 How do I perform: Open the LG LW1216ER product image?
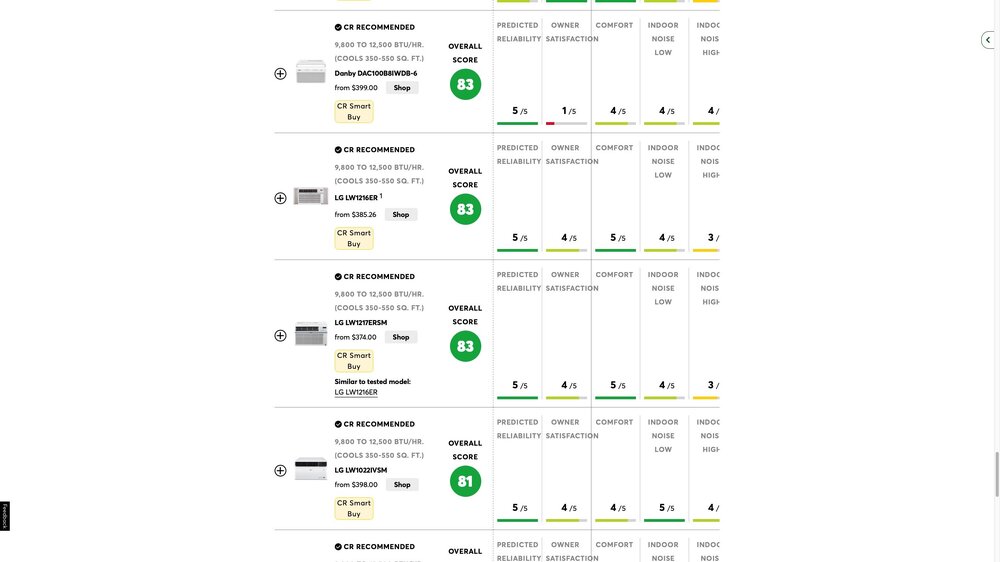(311, 197)
